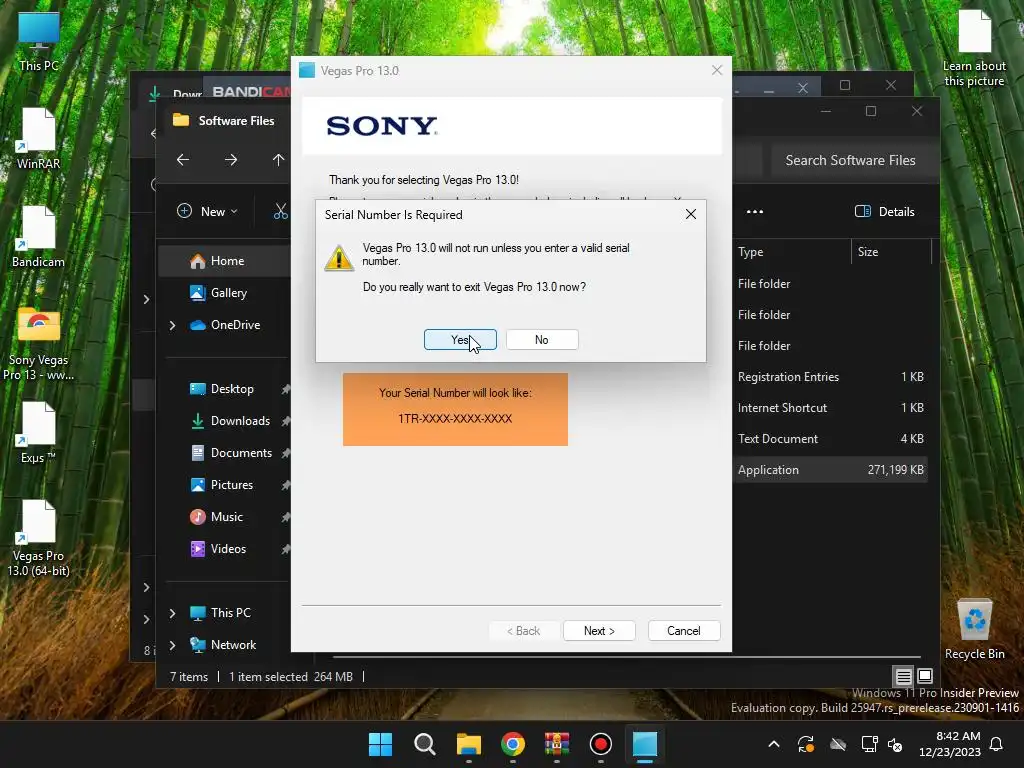
Task: Open Downloads in quick access
Action: [x=231, y=421]
